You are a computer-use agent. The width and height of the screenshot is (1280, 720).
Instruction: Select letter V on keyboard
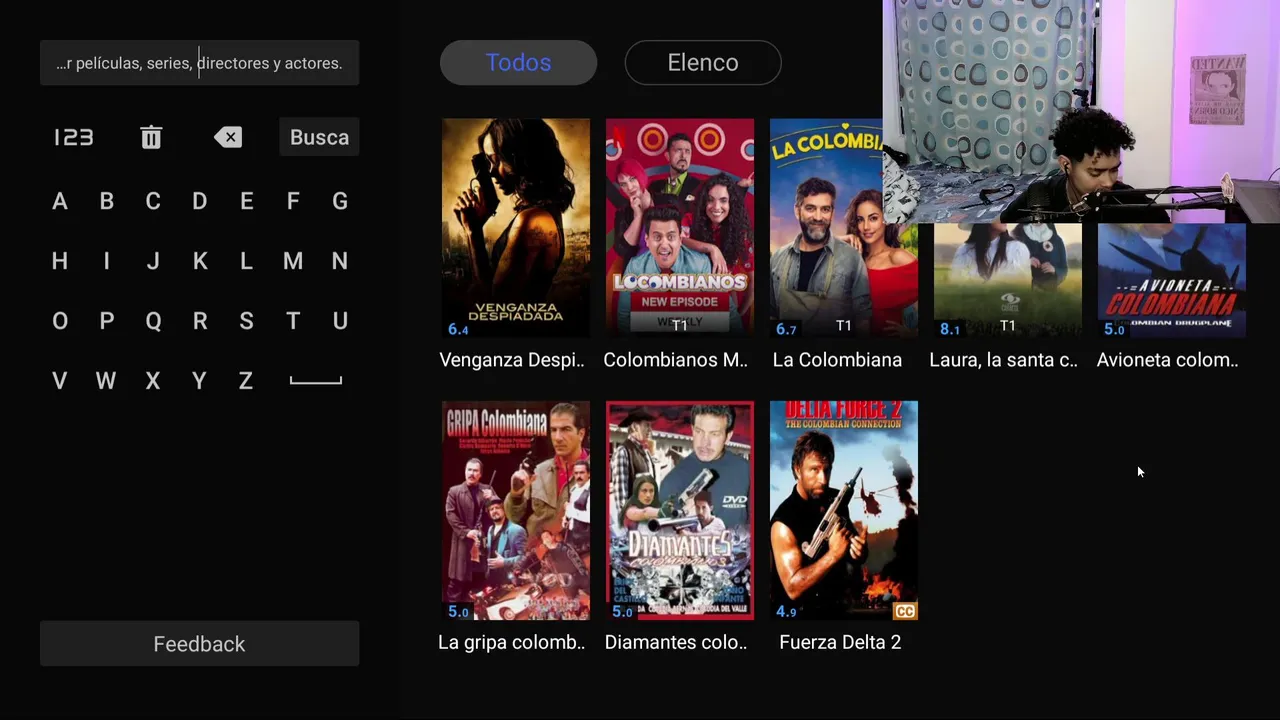(60, 381)
